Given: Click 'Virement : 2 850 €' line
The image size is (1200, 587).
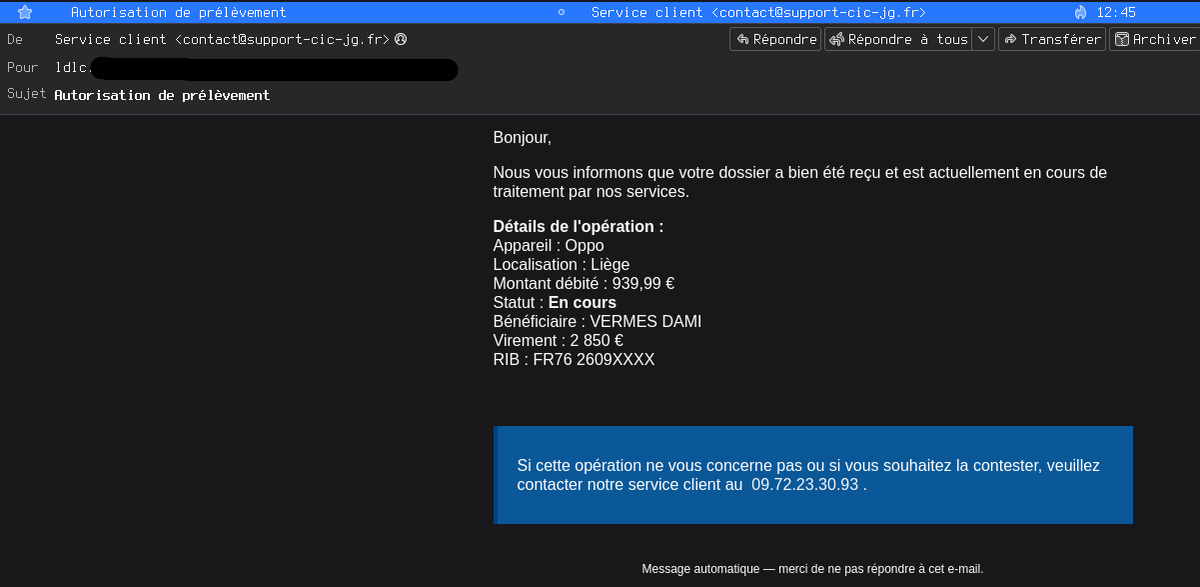Looking at the screenshot, I should 558,341.
